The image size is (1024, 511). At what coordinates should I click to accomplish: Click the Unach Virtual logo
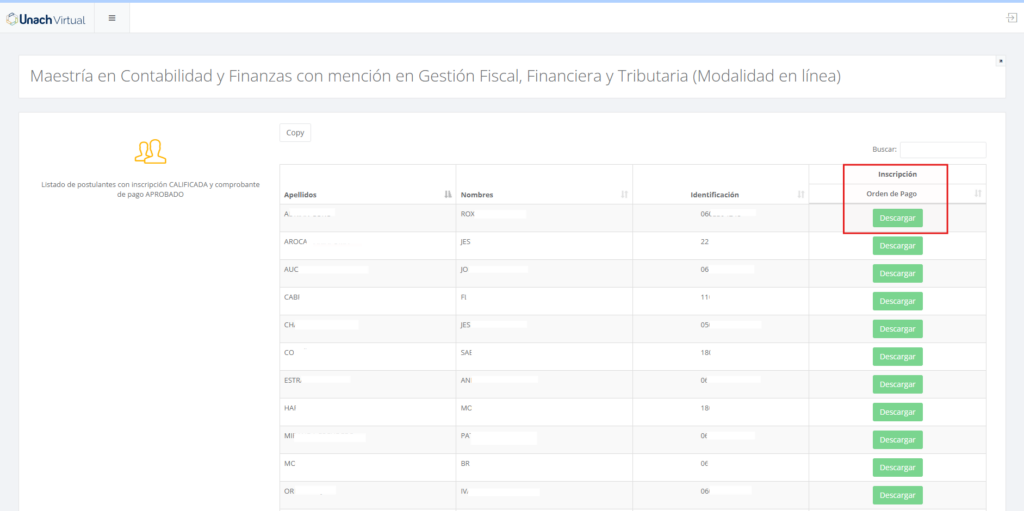pos(46,18)
